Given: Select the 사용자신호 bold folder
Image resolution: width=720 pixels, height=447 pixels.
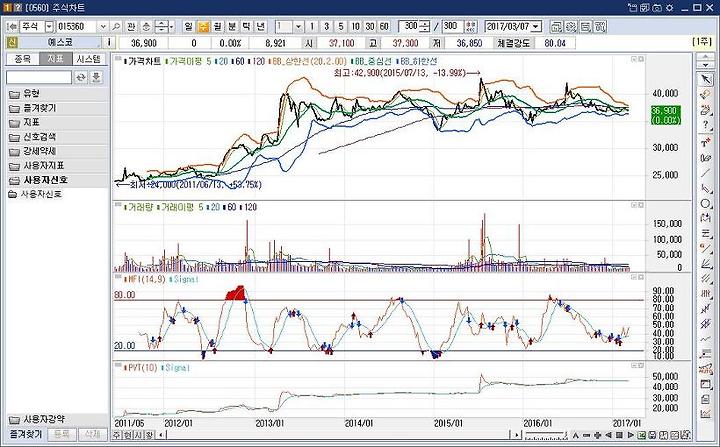Looking at the screenshot, I should point(57,180).
